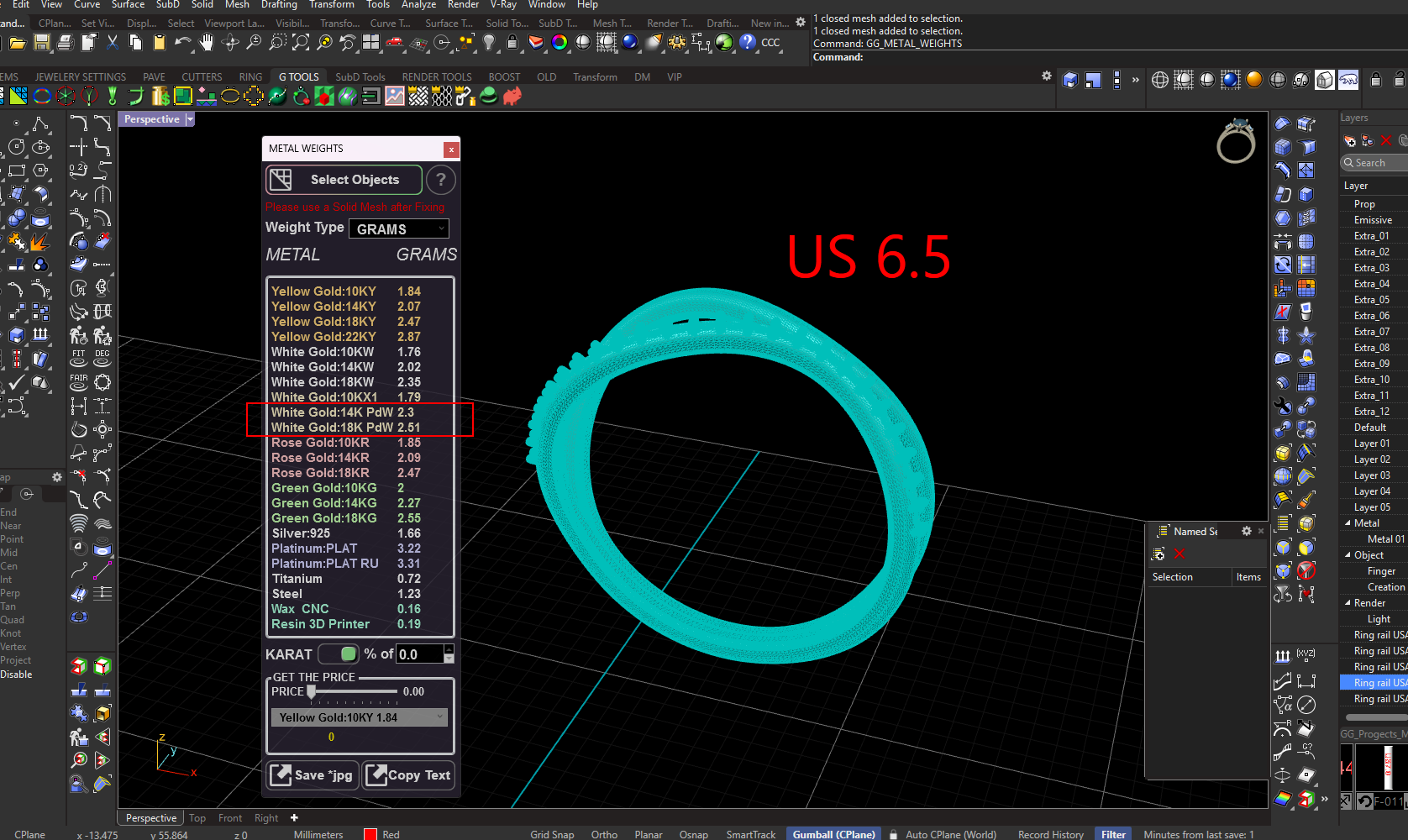The height and width of the screenshot is (840, 1408).
Task: Click the red cube G Tools icon
Action: point(323,97)
